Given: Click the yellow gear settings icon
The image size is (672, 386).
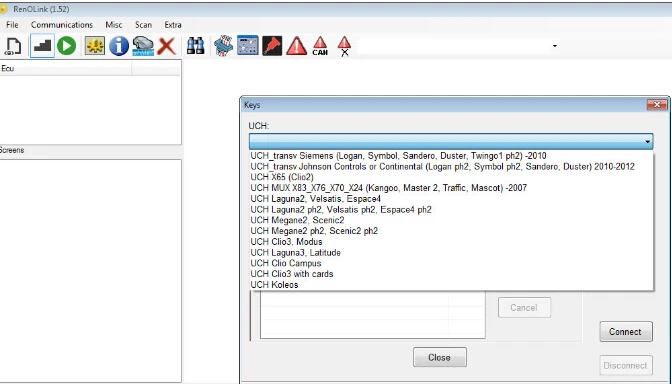Looking at the screenshot, I should click(95, 46).
